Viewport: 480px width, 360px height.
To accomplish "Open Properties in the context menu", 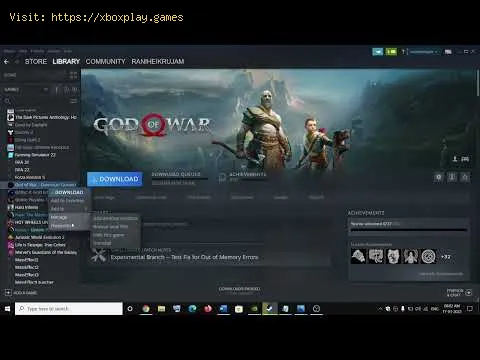I will tap(69, 226).
